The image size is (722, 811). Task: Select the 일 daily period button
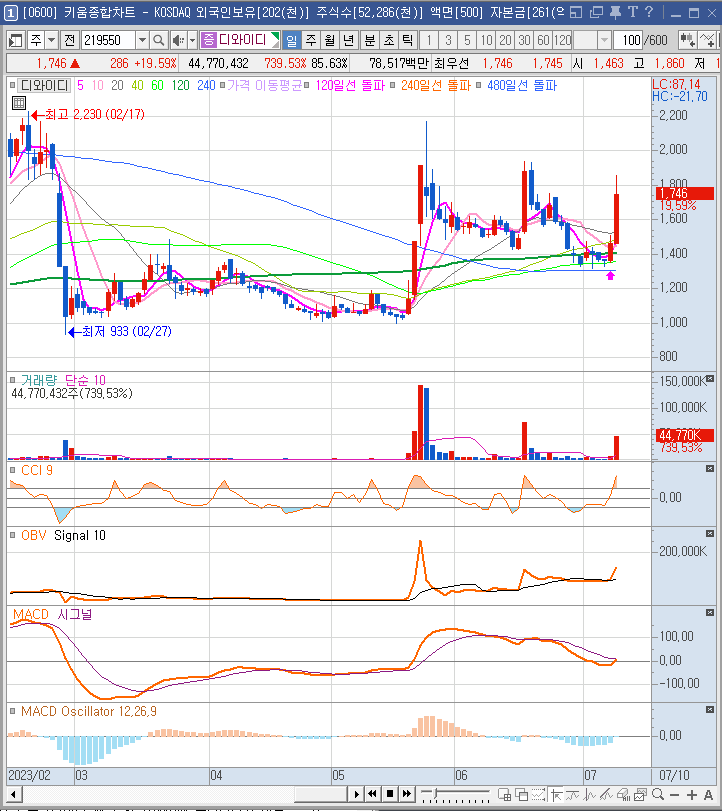[x=292, y=40]
